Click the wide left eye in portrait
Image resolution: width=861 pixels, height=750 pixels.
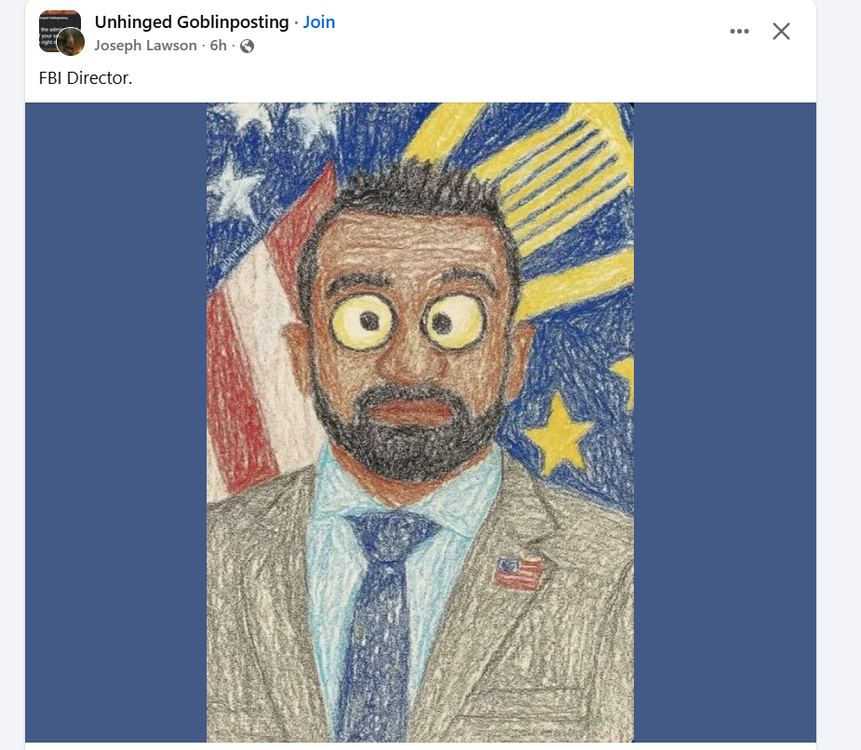363,320
